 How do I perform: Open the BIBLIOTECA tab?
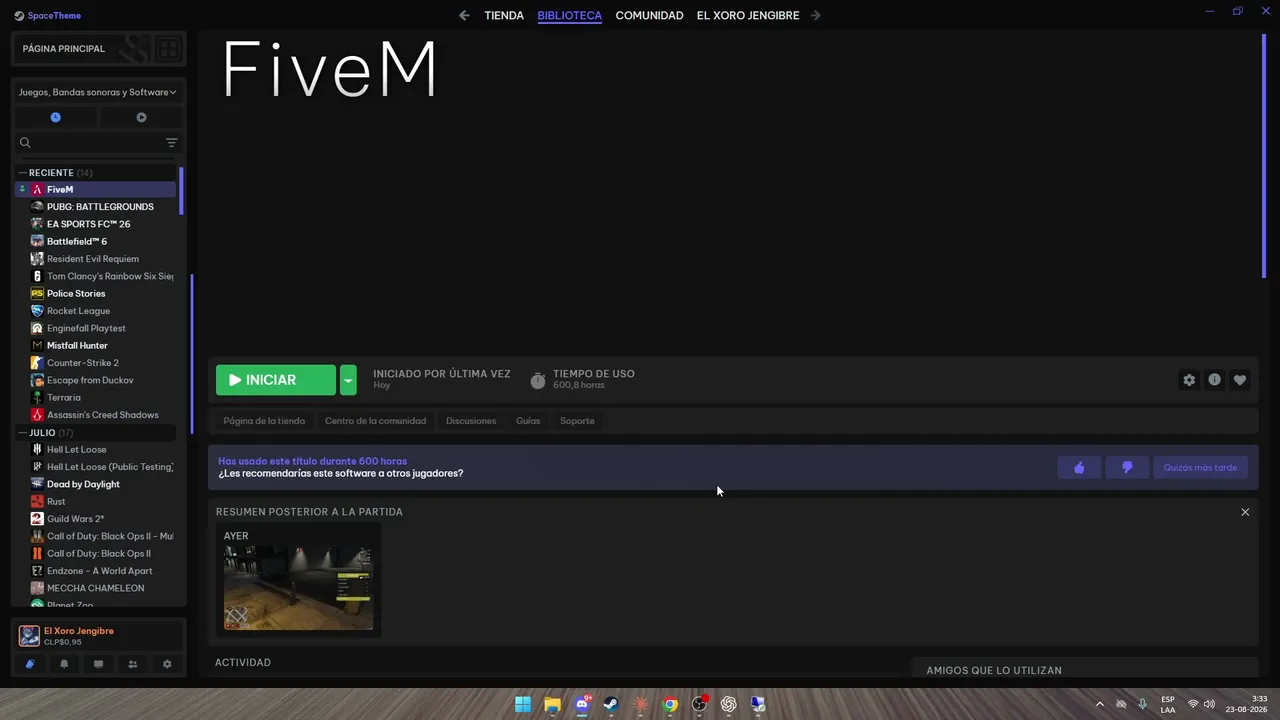[569, 15]
